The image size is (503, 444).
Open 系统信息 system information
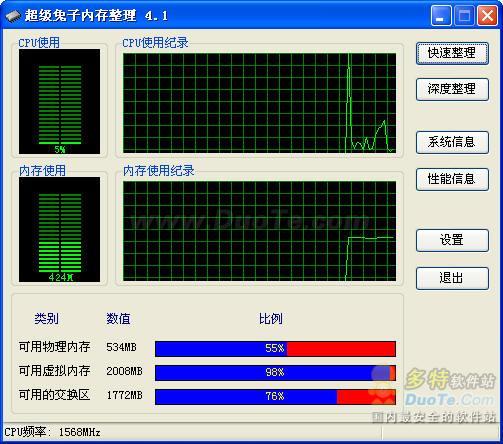tap(452, 142)
